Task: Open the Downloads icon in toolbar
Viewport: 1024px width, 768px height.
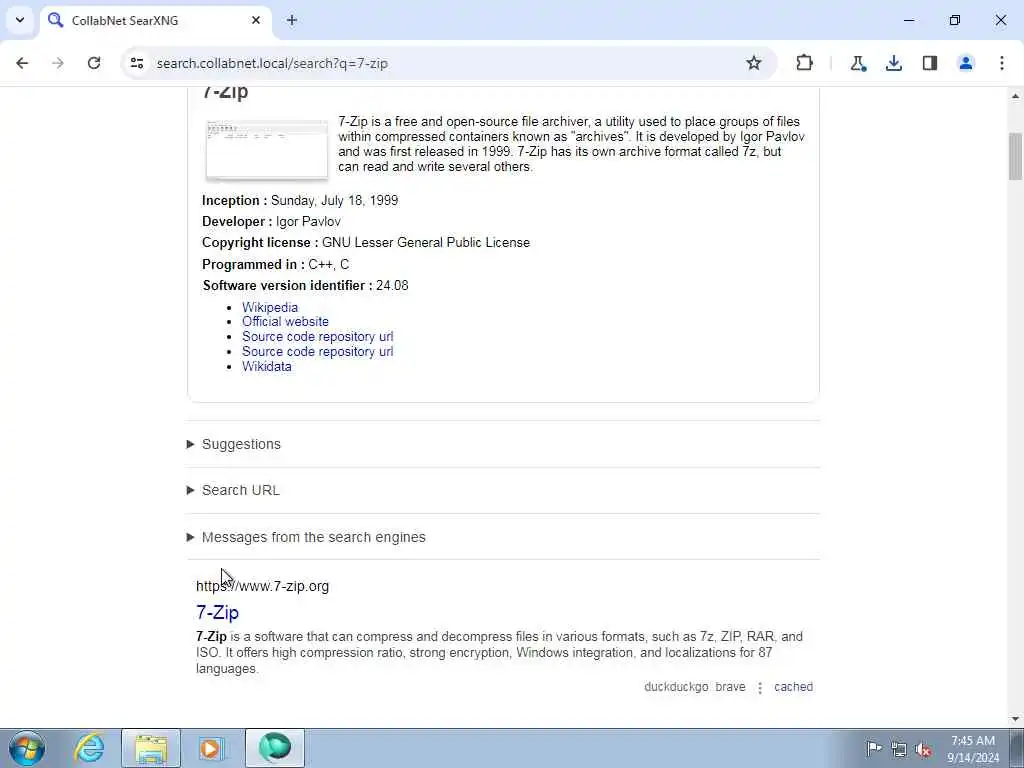Action: tap(894, 63)
